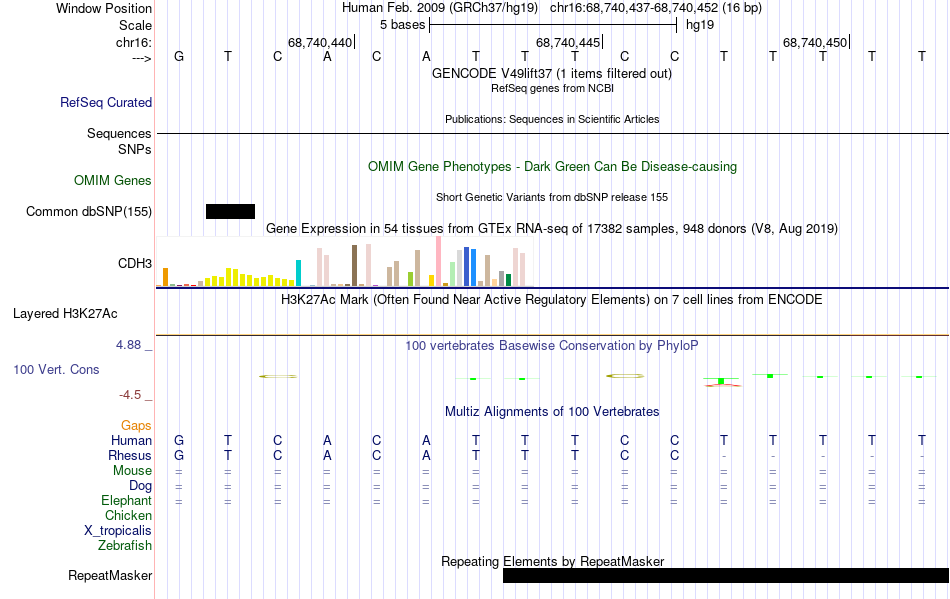950x599 pixels.
Task: Click the Basewise Conservation by PhyloP title
Action: point(552,346)
